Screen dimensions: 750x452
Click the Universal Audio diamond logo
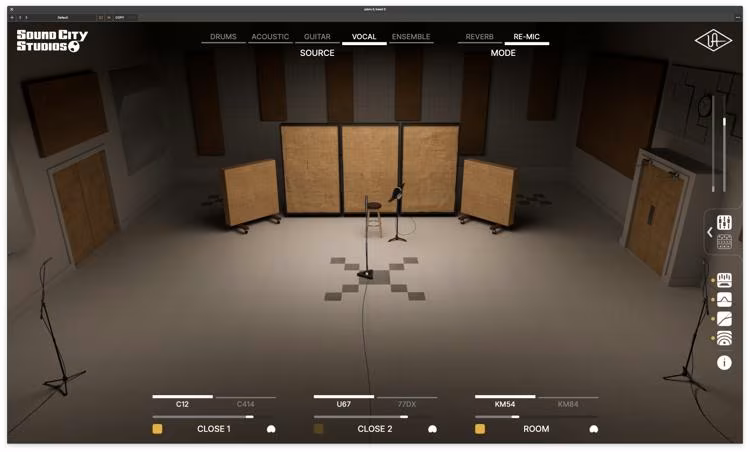(713, 41)
